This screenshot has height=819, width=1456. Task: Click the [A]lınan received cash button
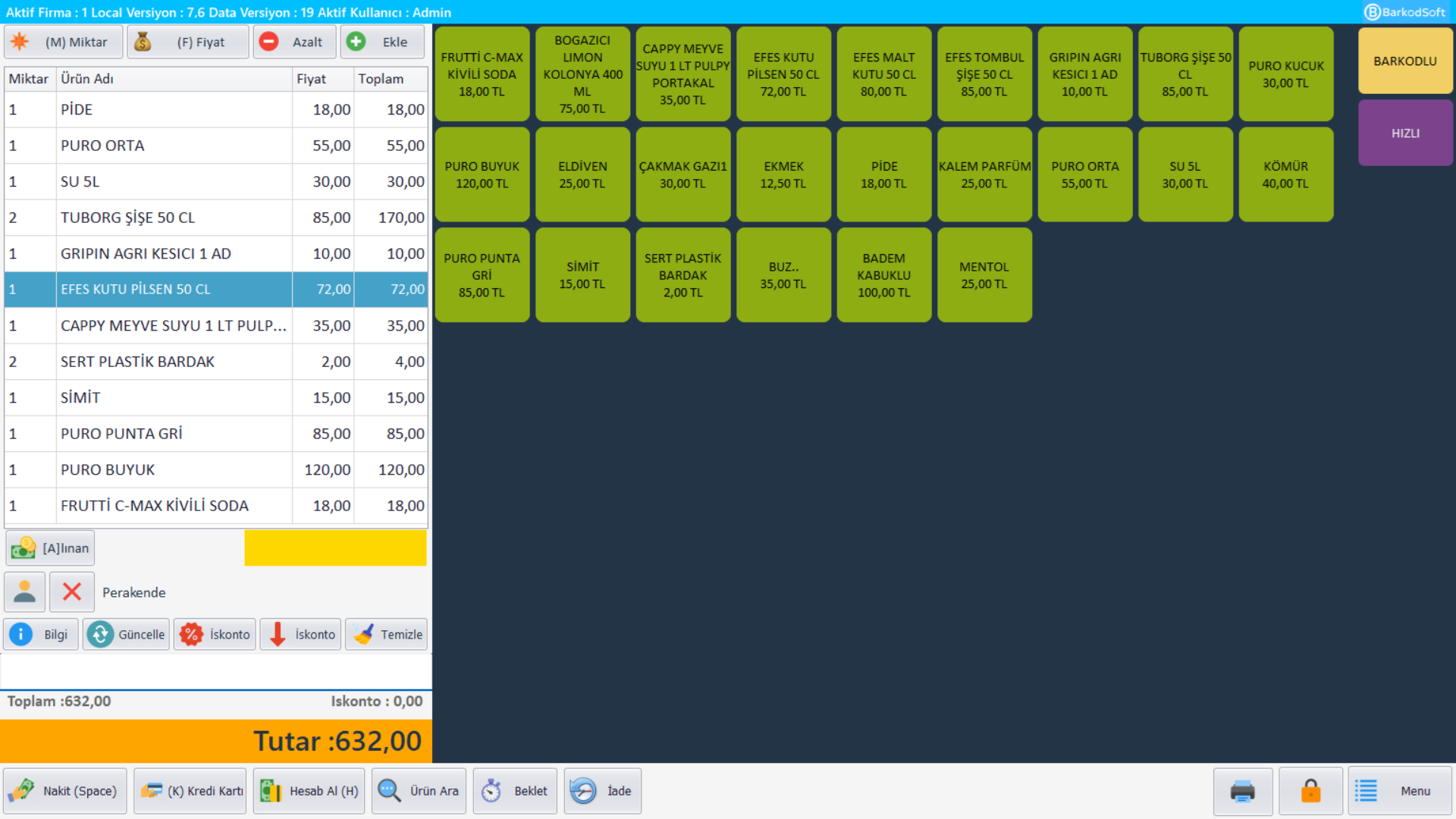point(50,548)
